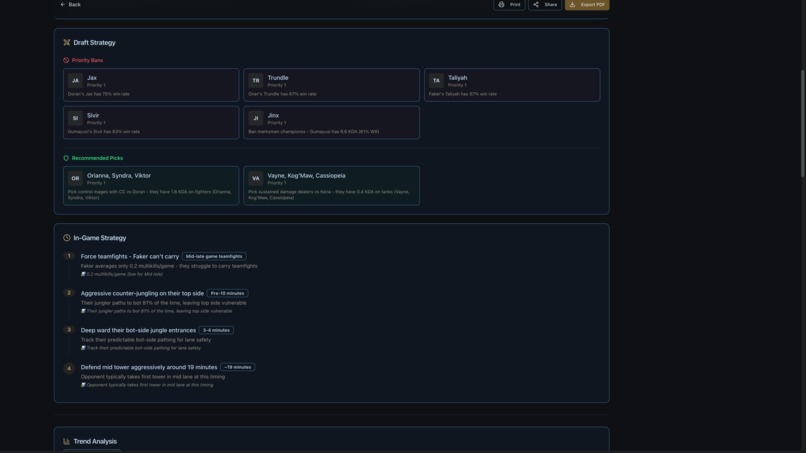Click step number 3 circle
Viewport: 806px width, 453px height.
coord(69,330)
